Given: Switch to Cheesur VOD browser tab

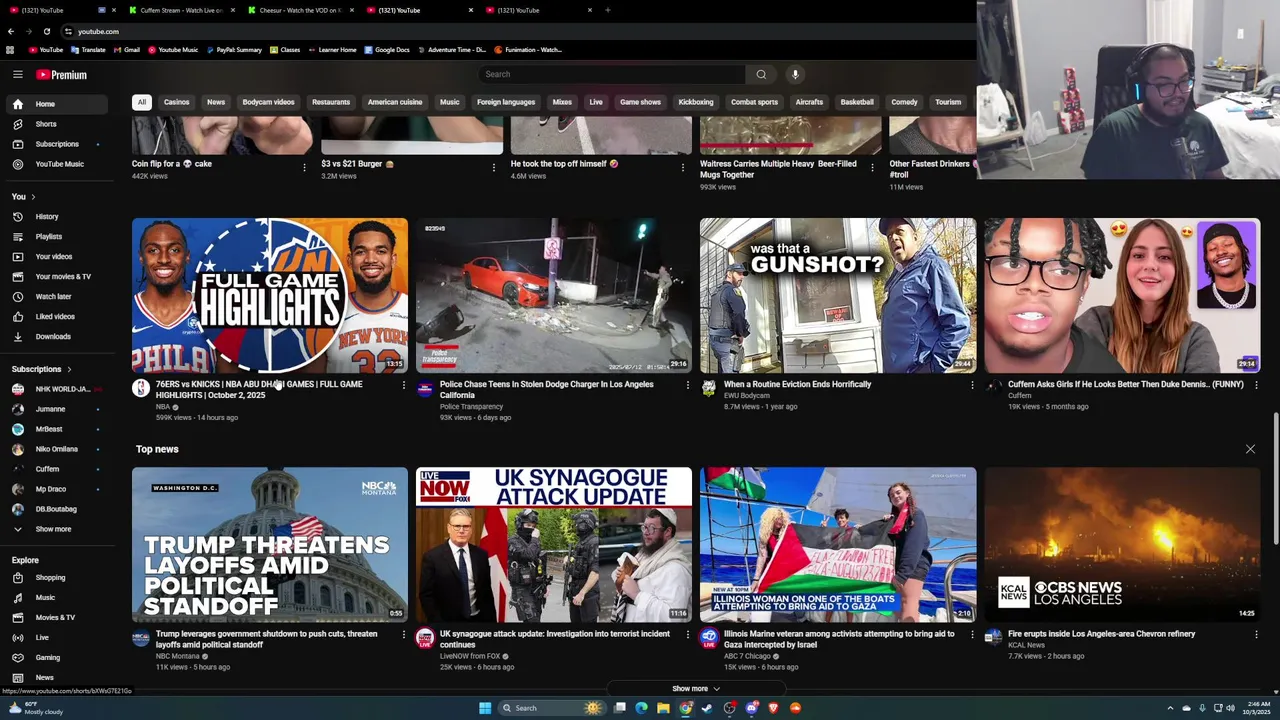Looking at the screenshot, I should tap(299, 10).
